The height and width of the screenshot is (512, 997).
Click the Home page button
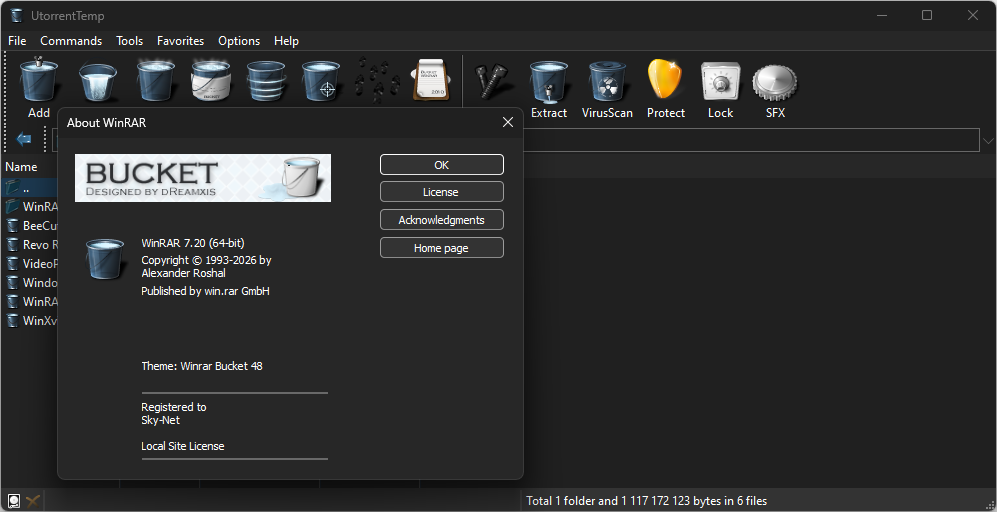pyautogui.click(x=442, y=248)
